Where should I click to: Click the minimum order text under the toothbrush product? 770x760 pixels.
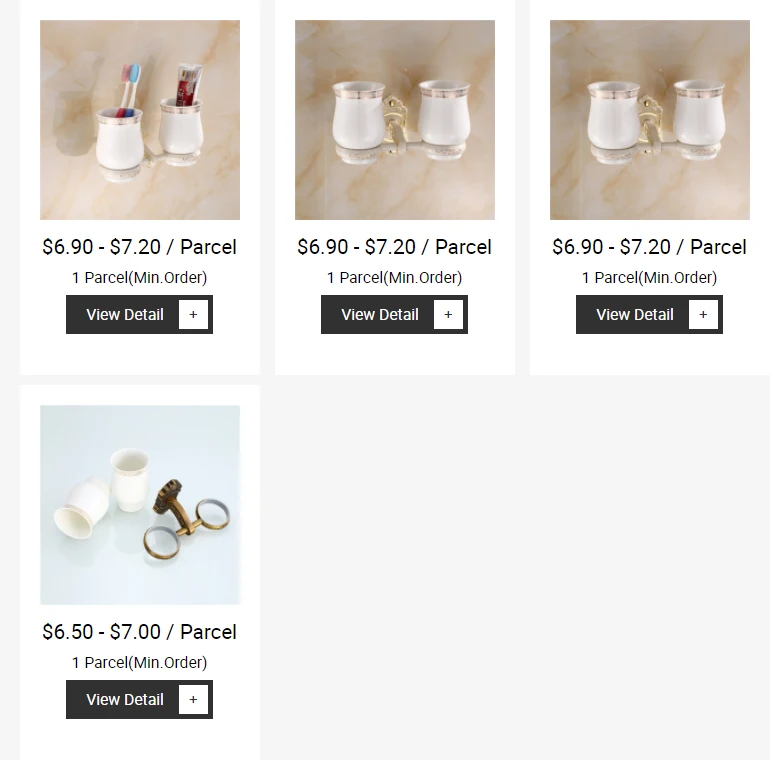pyautogui.click(x=139, y=278)
